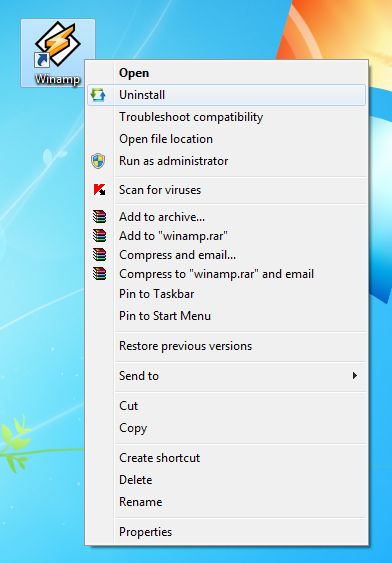Select Uninstall in the context menu
This screenshot has width=392, height=563.
click(x=227, y=95)
